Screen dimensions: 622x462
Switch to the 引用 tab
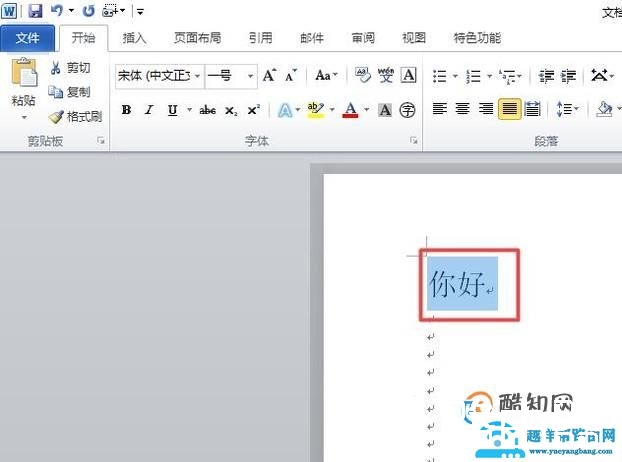click(x=261, y=38)
